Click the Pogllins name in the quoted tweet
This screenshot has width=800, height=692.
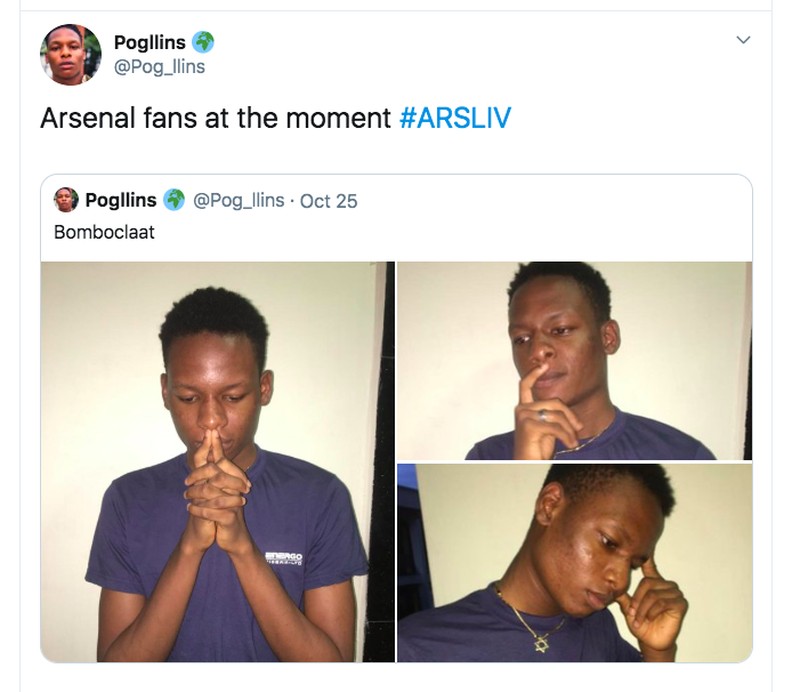[121, 200]
